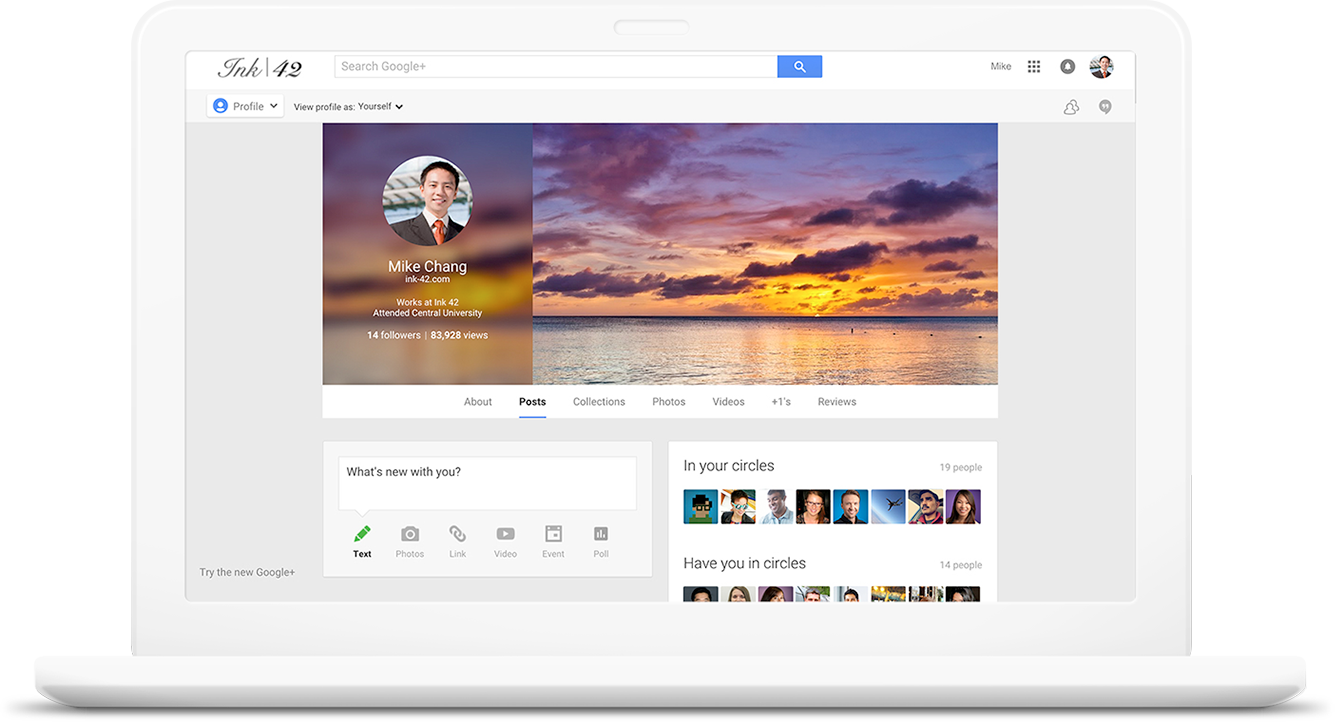Open Hangouts with the quote bubble icon

(x=1105, y=106)
